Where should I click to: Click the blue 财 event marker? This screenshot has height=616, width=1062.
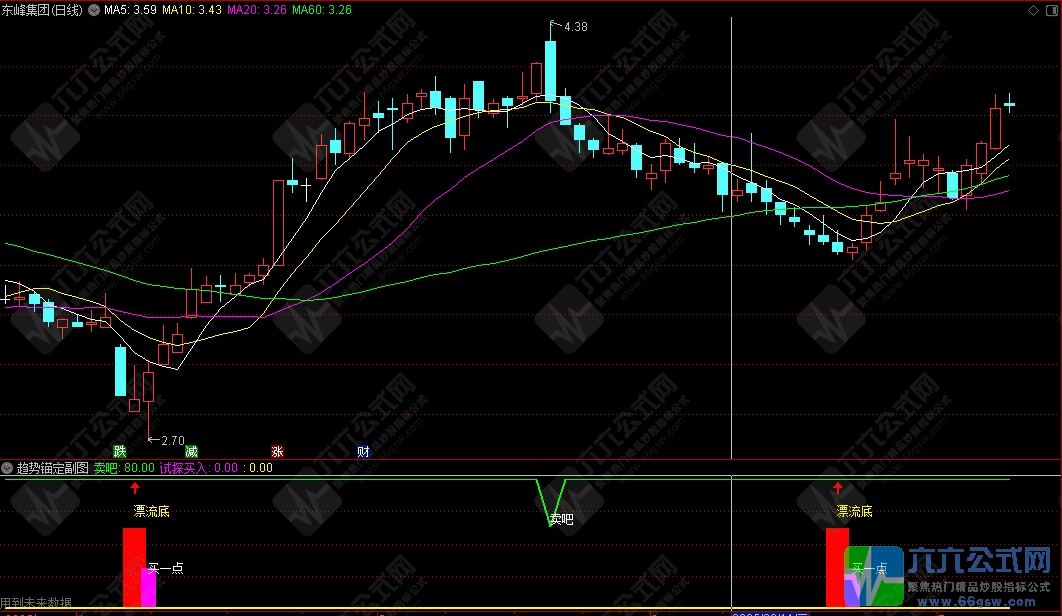pyautogui.click(x=363, y=451)
